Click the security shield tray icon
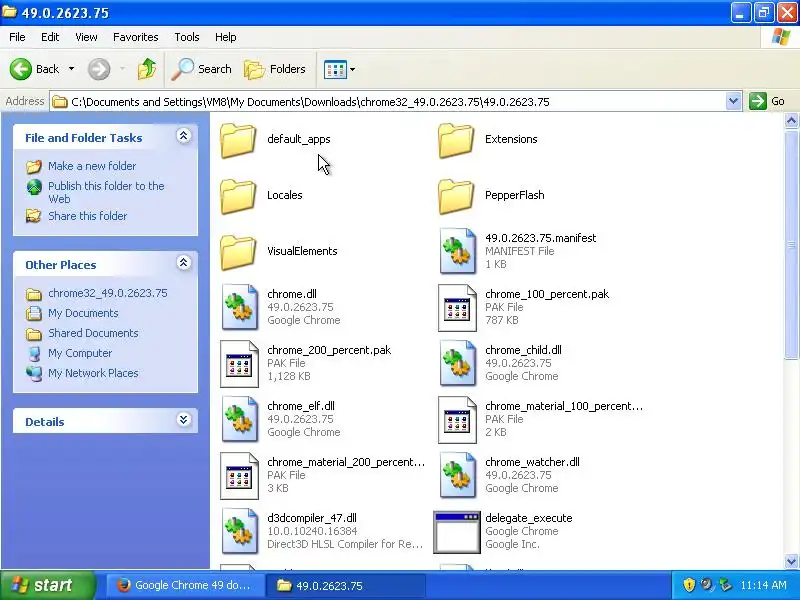The height and width of the screenshot is (600, 800). click(x=689, y=585)
